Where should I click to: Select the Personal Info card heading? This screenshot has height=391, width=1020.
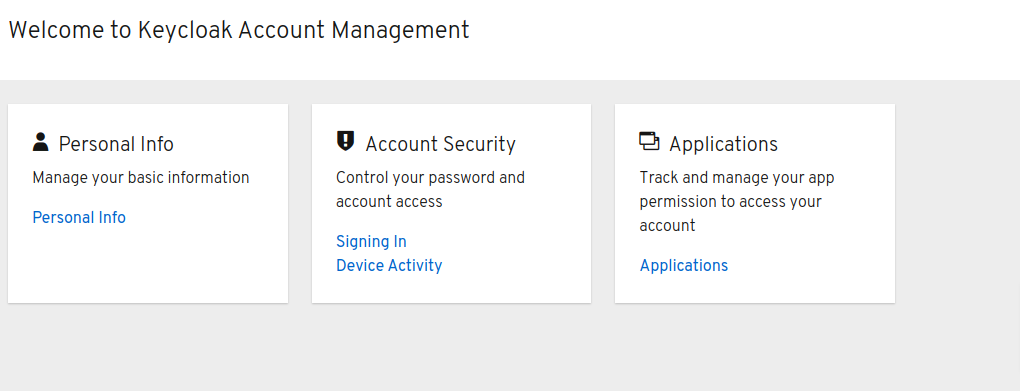(116, 144)
